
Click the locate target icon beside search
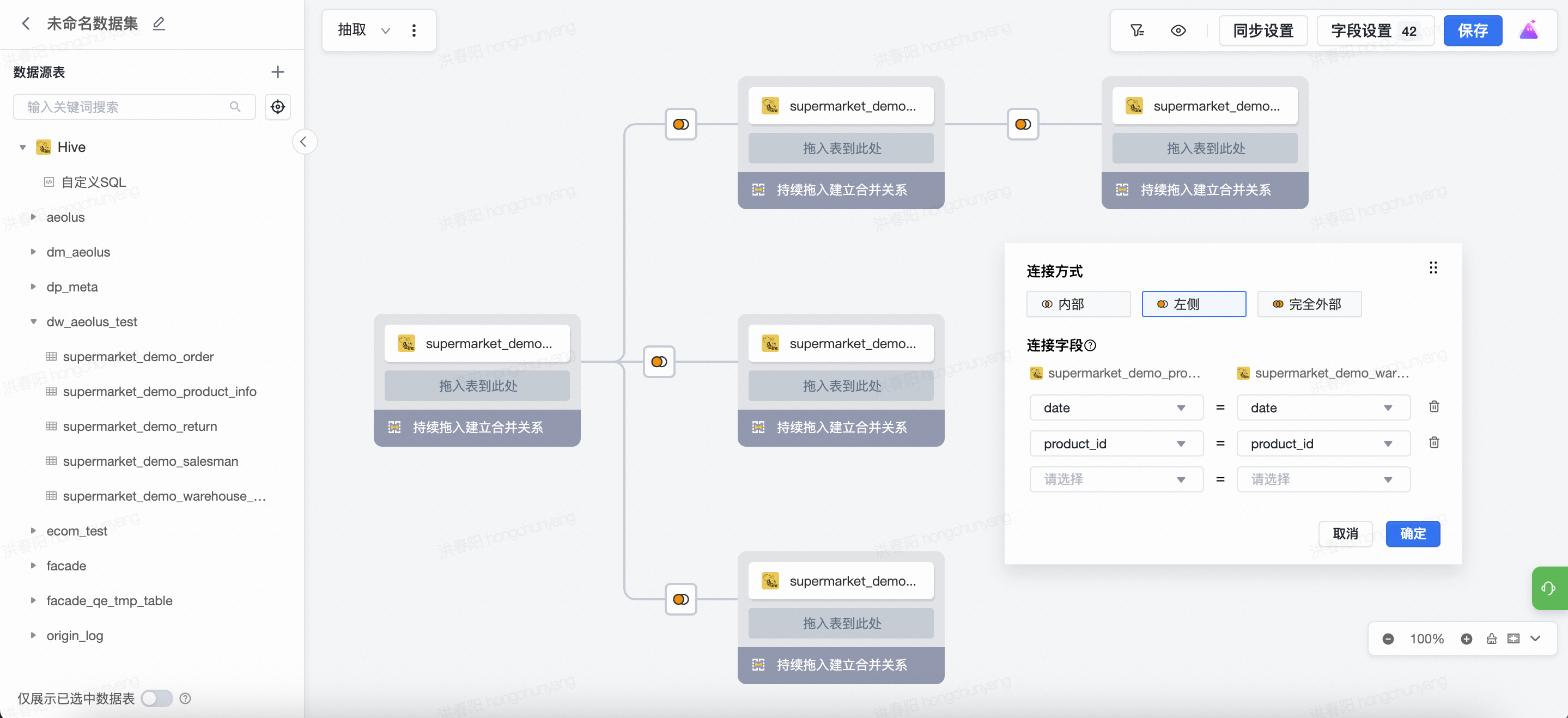(x=277, y=107)
